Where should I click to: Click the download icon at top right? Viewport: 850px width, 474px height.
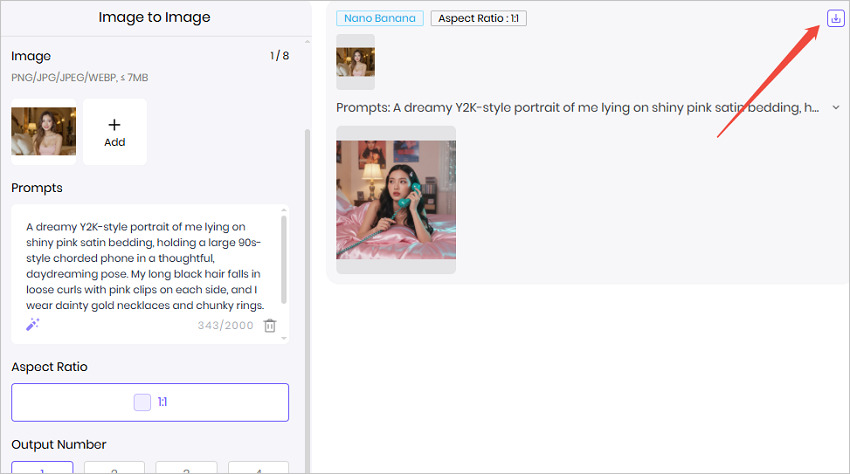tap(835, 18)
